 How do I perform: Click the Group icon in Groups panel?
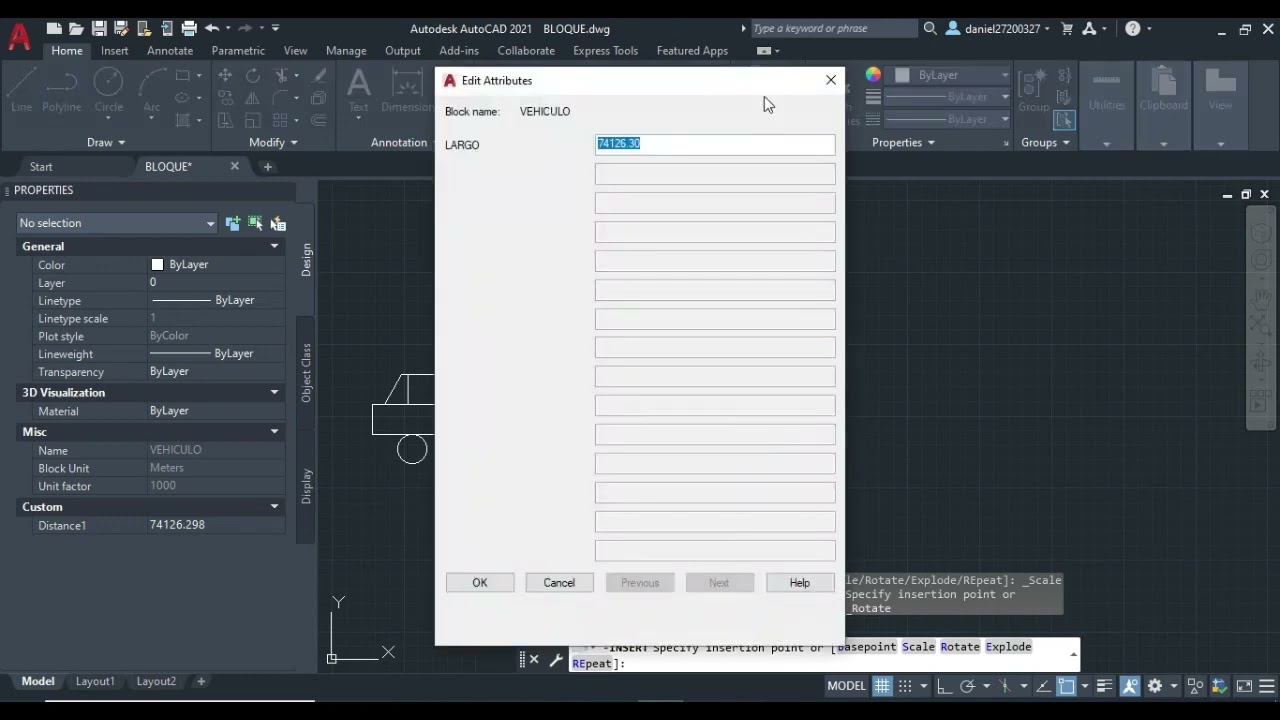point(1034,90)
